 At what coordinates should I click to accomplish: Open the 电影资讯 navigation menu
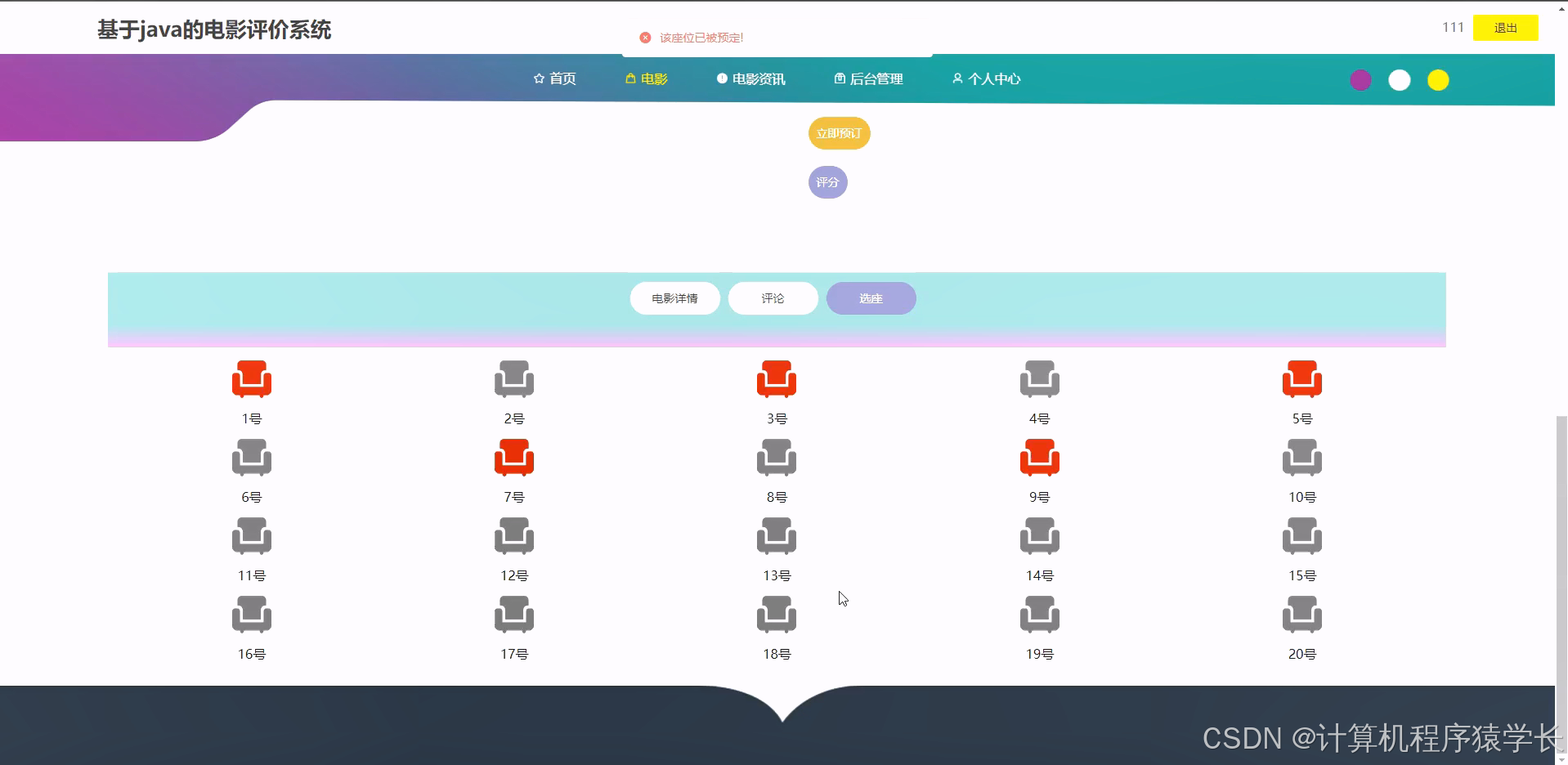click(x=750, y=78)
